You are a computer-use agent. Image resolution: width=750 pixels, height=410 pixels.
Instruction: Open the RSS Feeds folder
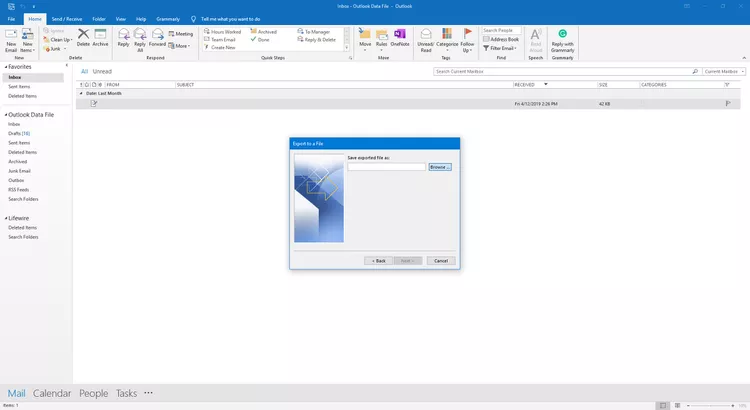click(19, 189)
